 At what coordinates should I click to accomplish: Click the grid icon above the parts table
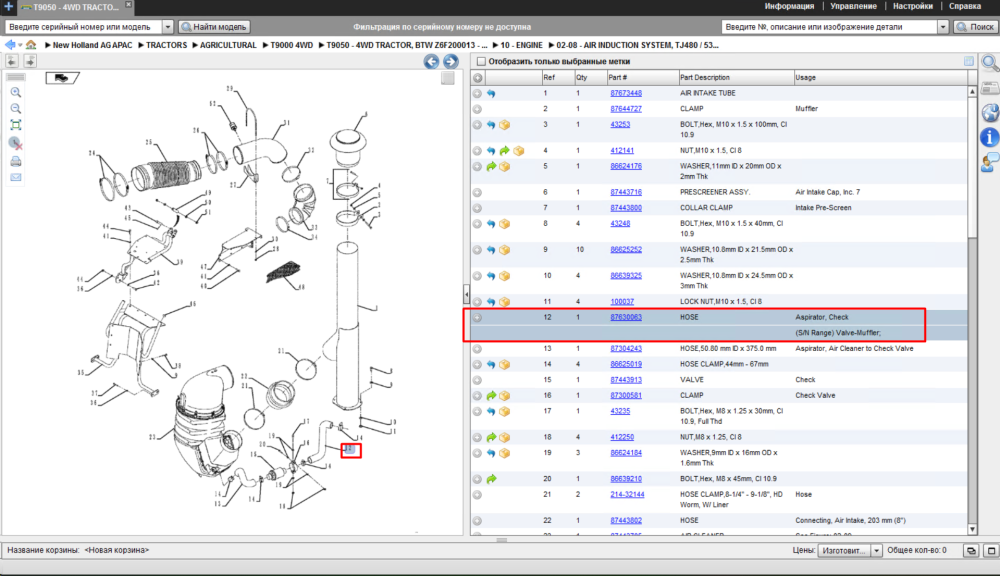click(969, 61)
